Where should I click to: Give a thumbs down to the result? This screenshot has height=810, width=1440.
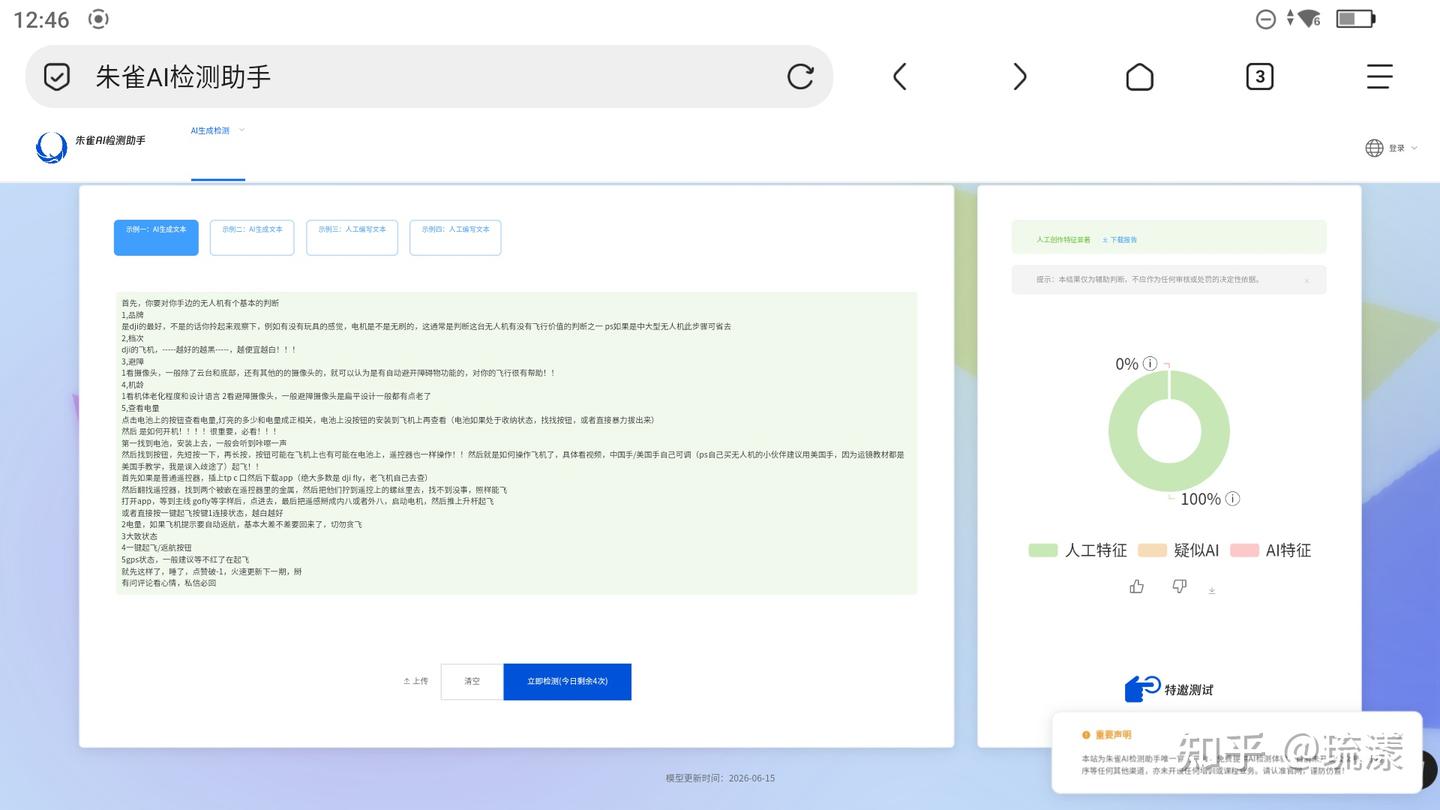1179,587
